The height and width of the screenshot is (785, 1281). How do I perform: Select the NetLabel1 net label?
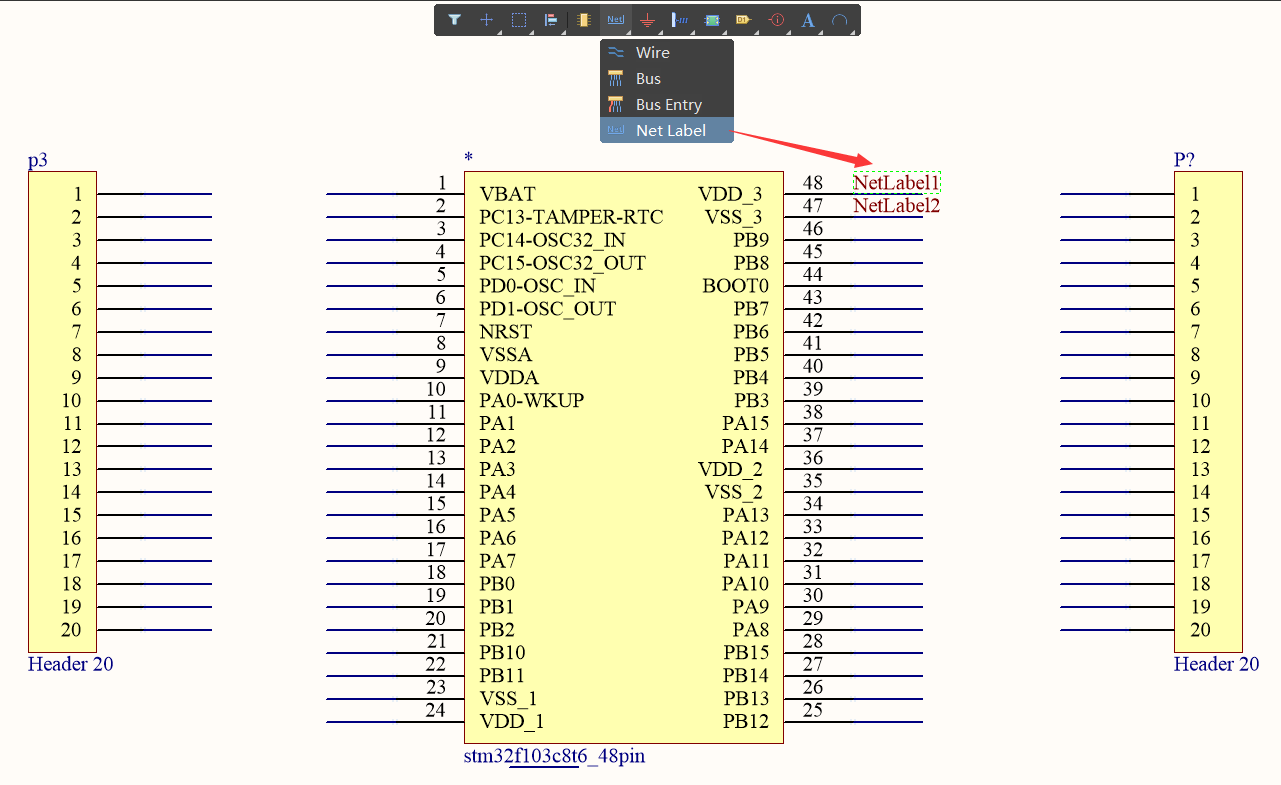[897, 183]
